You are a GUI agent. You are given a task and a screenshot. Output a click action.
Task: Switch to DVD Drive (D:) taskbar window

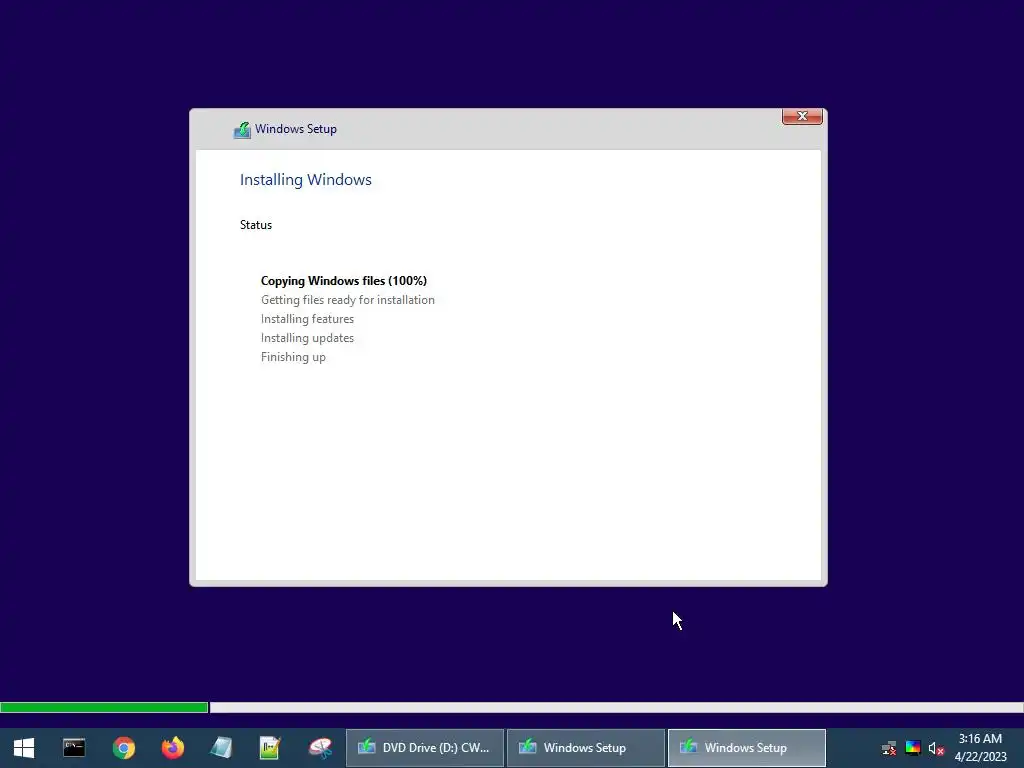(x=424, y=748)
